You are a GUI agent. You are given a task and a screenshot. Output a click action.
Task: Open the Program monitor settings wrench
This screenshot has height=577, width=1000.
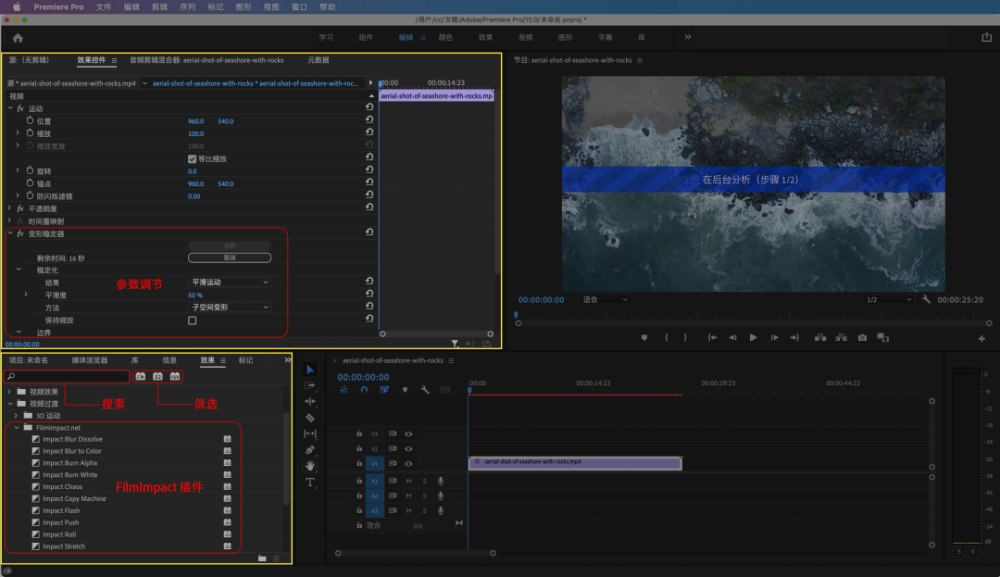pyautogui.click(x=926, y=300)
